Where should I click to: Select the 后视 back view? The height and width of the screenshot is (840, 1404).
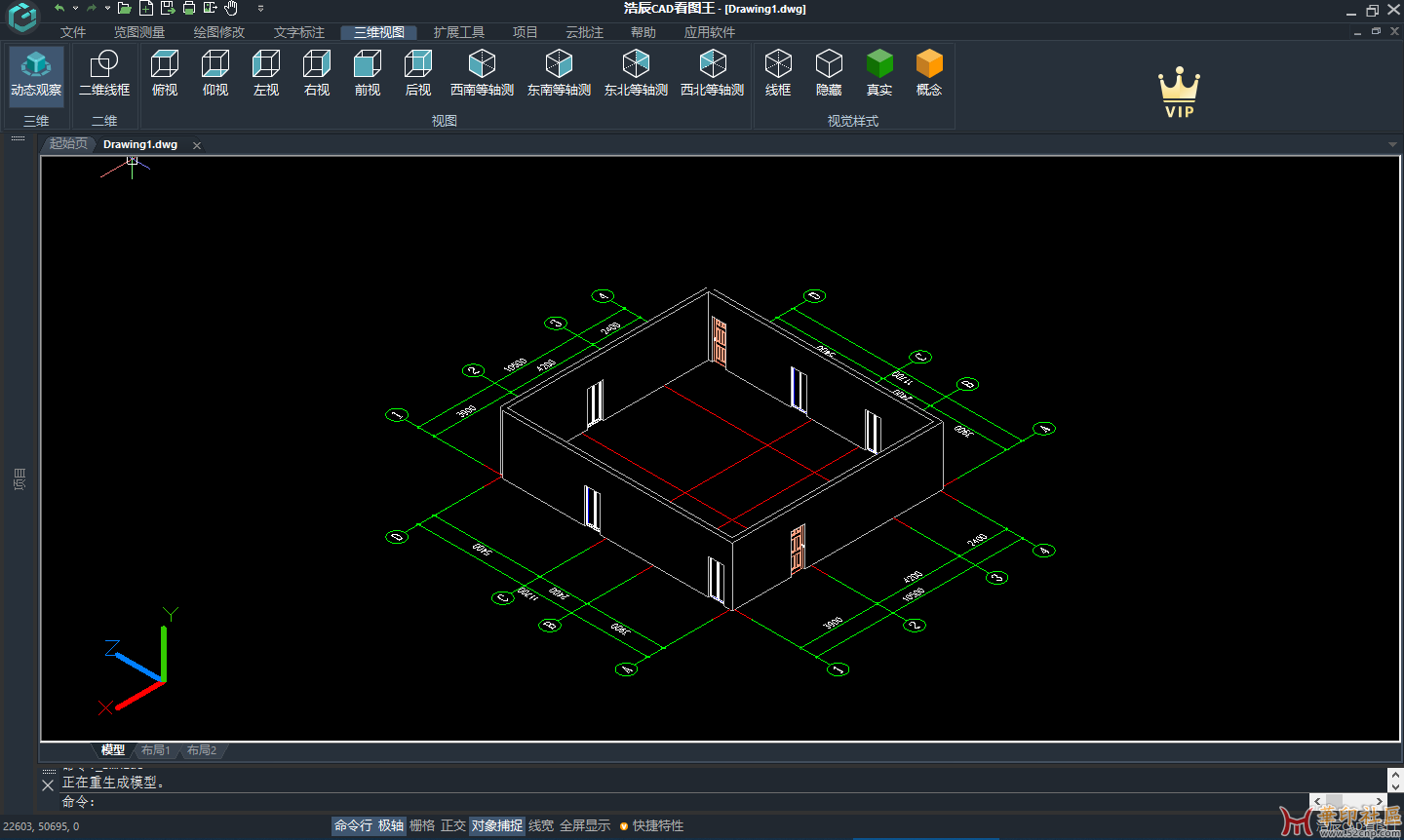coord(418,75)
